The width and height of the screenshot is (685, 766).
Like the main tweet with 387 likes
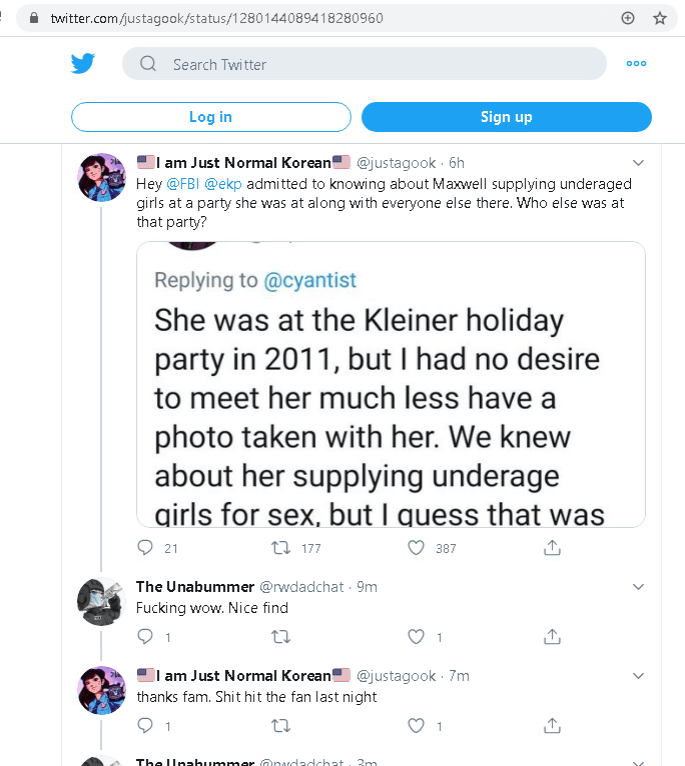coord(417,548)
